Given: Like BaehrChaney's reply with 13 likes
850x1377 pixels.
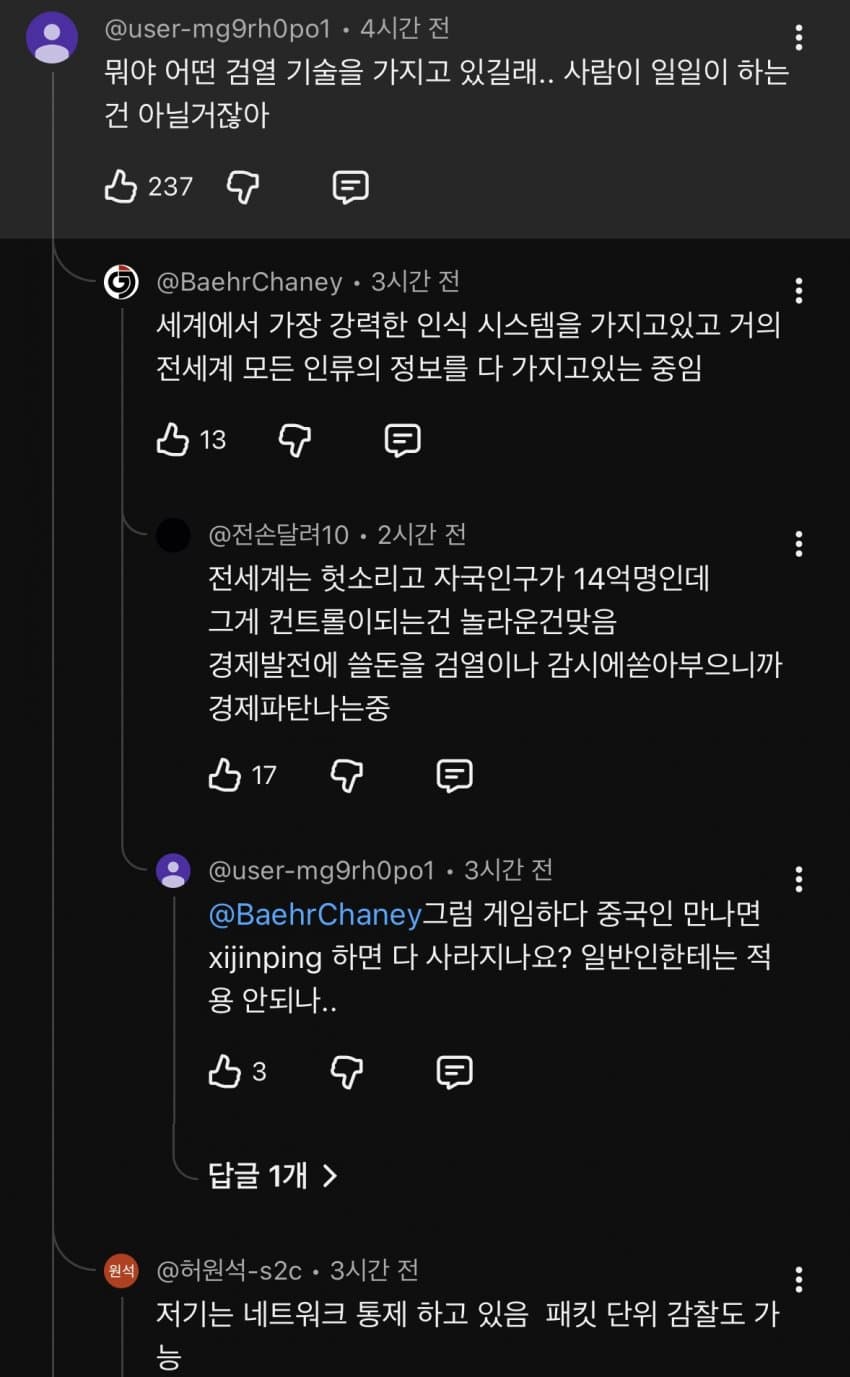Looking at the screenshot, I should tap(173, 439).
